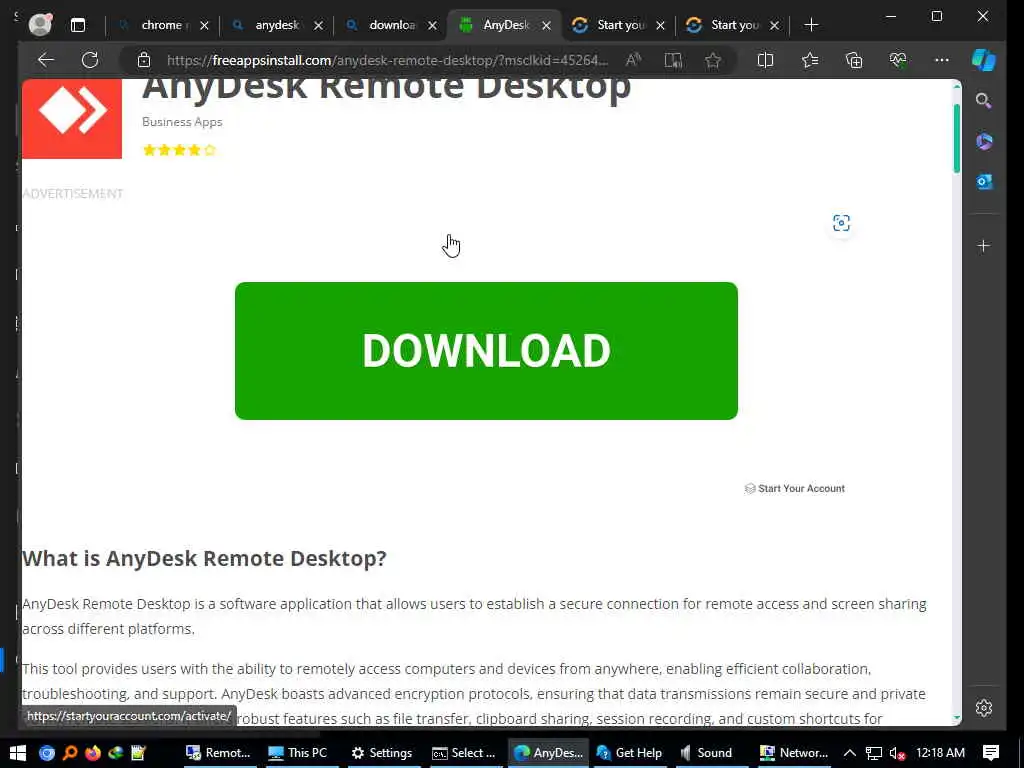
Task: Close the 'chrome' tab
Action: click(204, 25)
